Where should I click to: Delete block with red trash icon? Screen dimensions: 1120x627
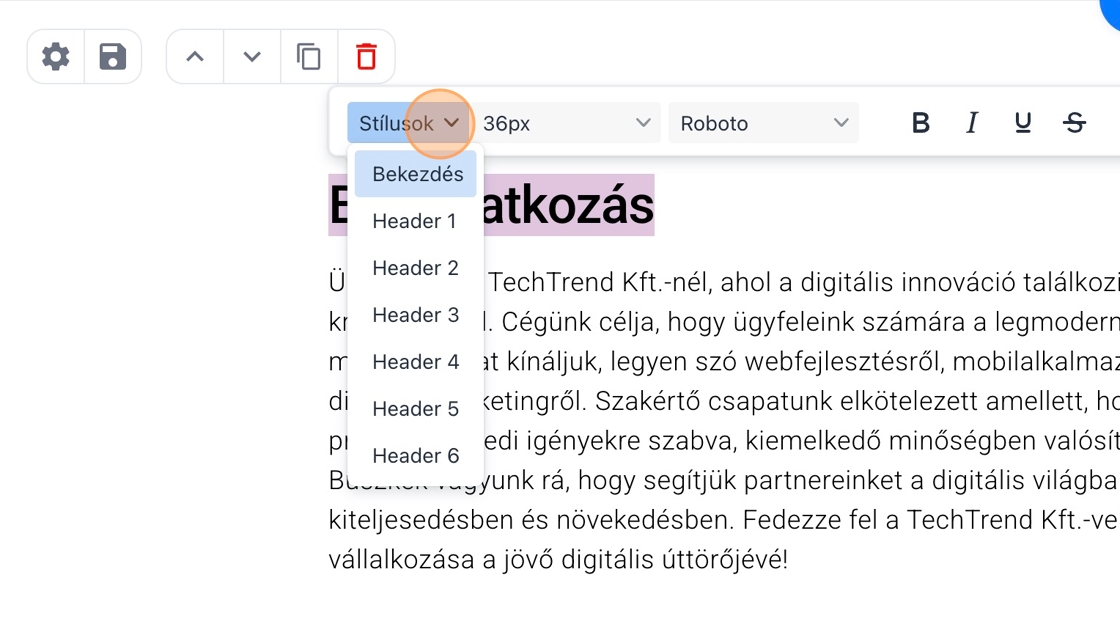click(366, 57)
